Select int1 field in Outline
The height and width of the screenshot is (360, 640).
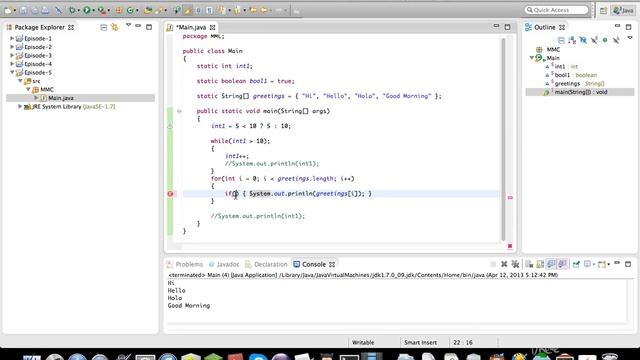[x=562, y=67]
